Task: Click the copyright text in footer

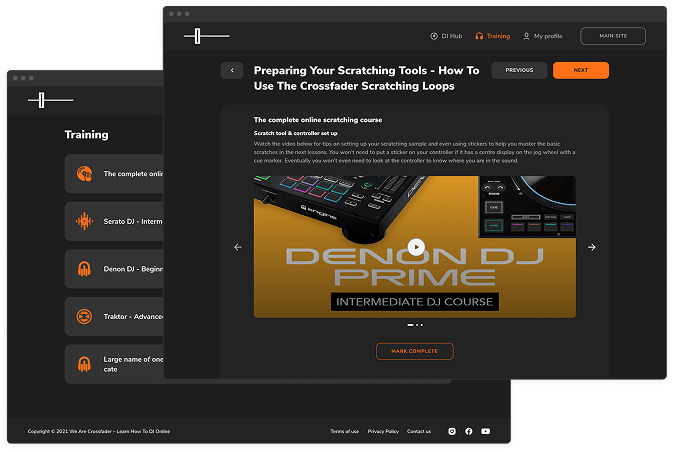Action: [99, 431]
